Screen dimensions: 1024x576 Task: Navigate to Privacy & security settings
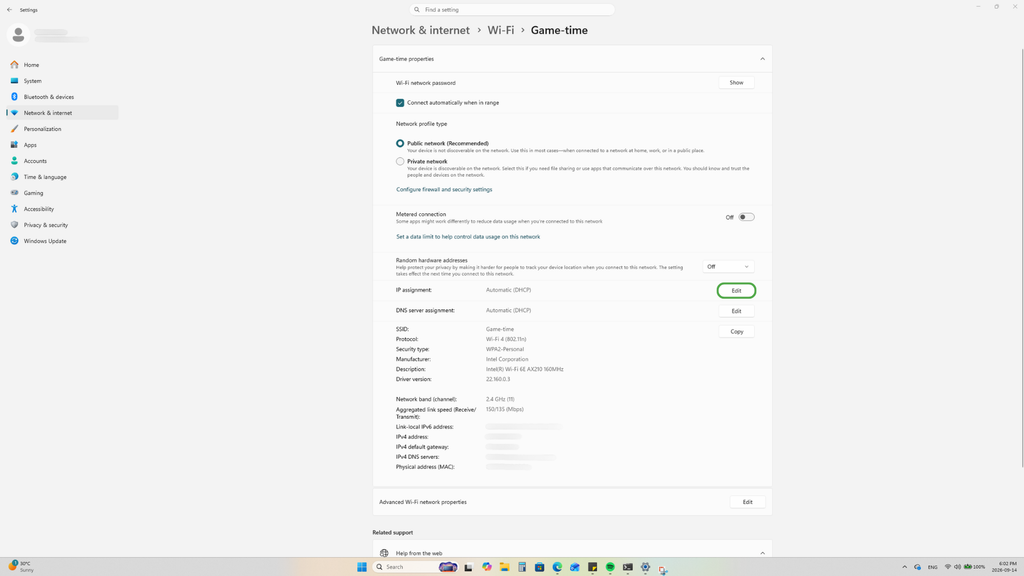click(62, 225)
